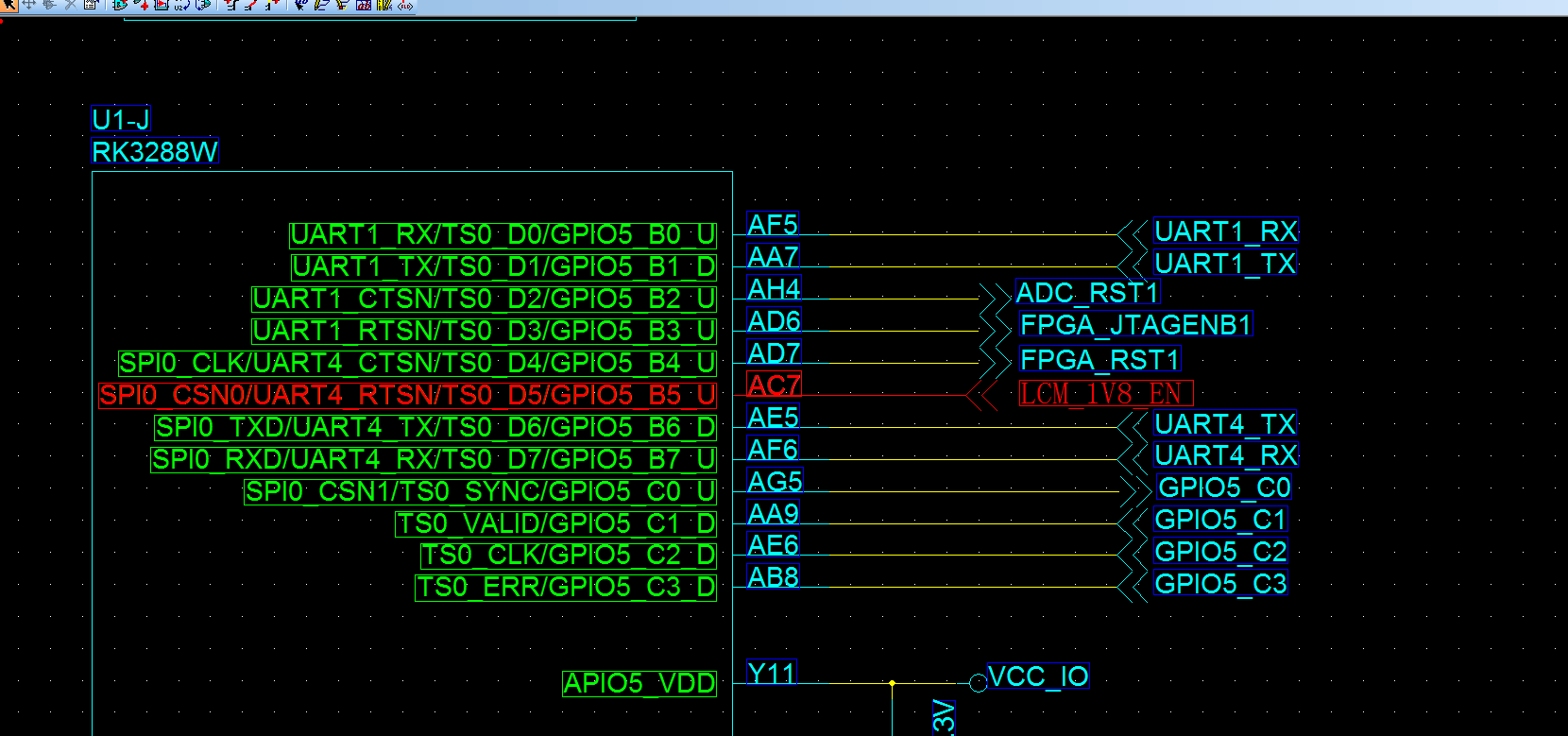
Task: Select pin number AB8
Action: coord(773,577)
